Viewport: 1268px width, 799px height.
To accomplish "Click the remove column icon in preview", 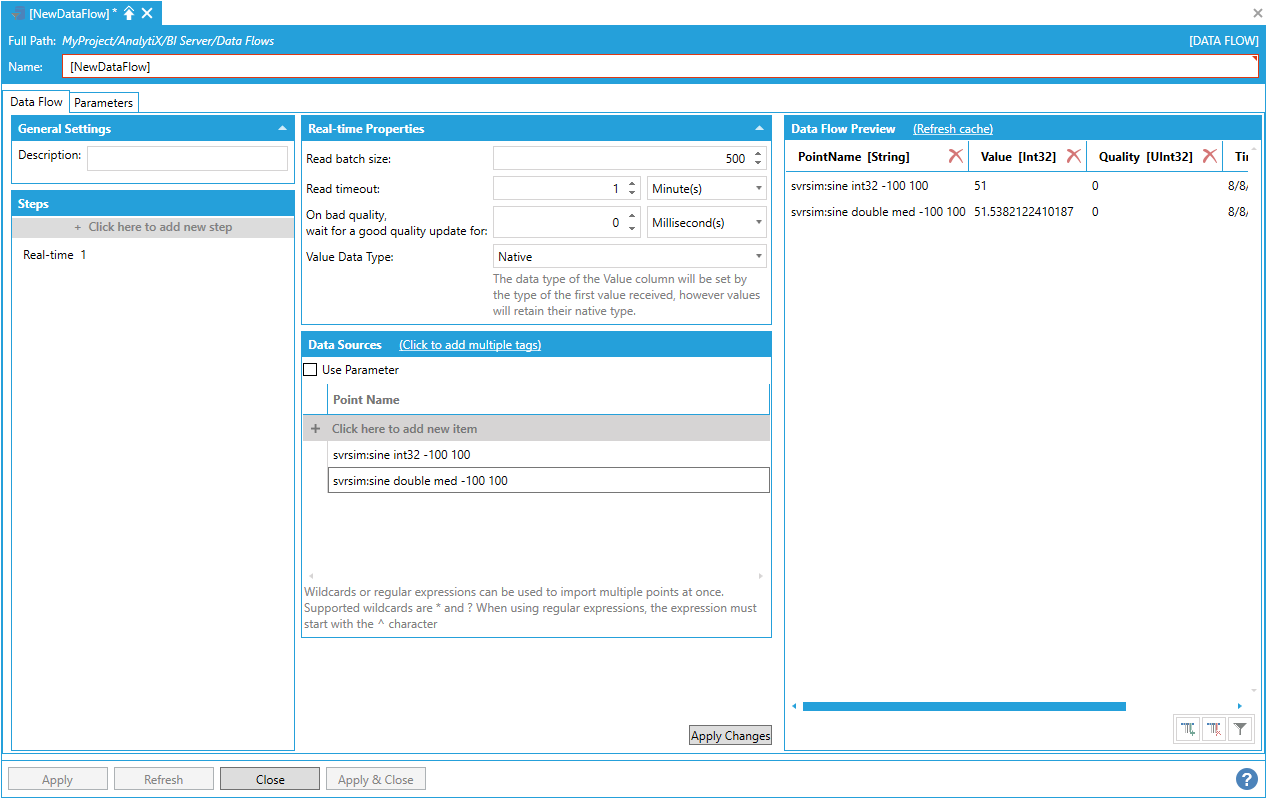I will [1214, 730].
